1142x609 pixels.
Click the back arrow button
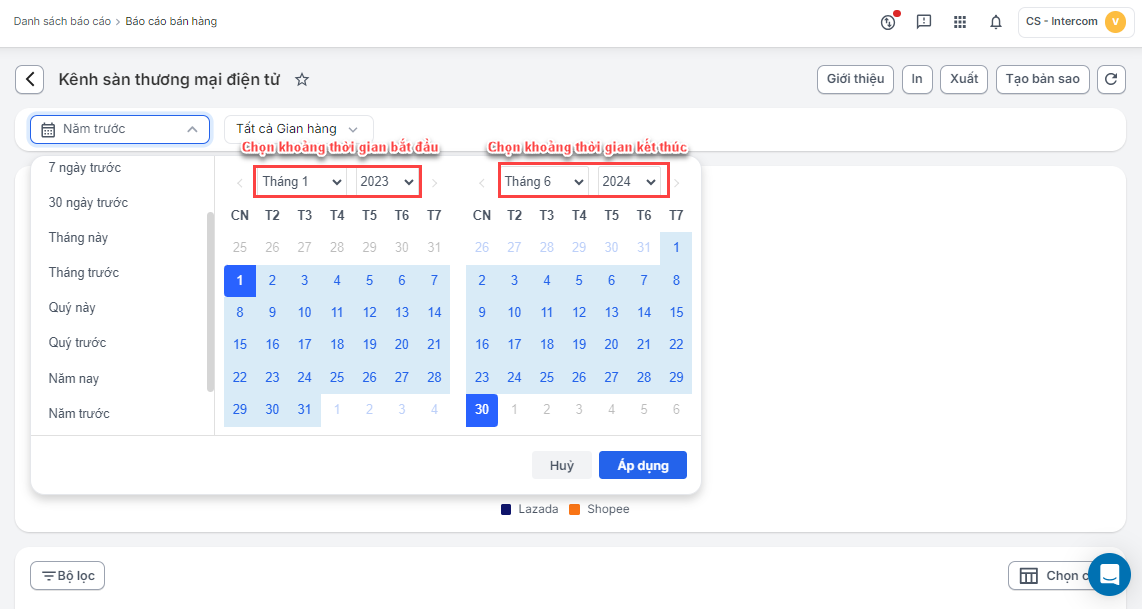(30, 80)
